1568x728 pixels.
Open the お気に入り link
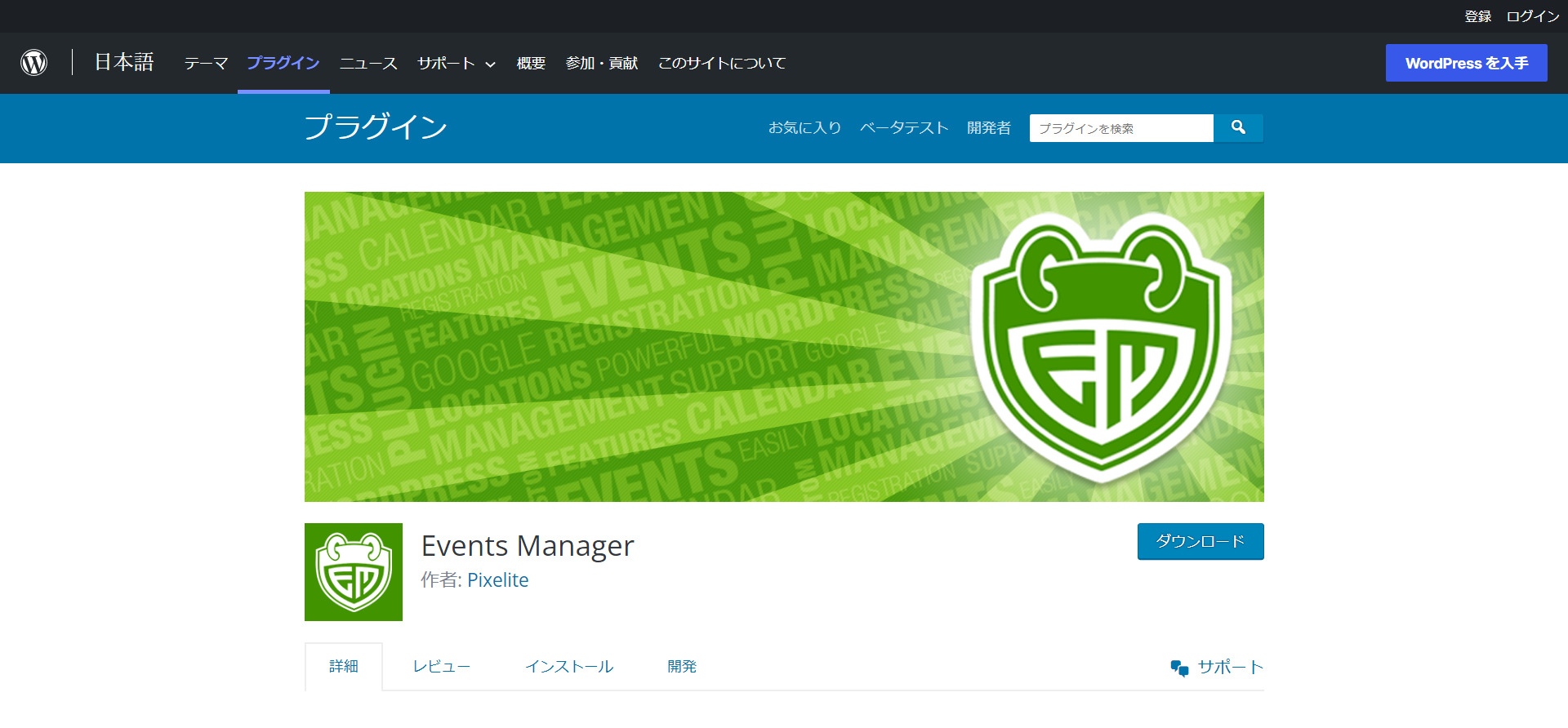point(804,128)
